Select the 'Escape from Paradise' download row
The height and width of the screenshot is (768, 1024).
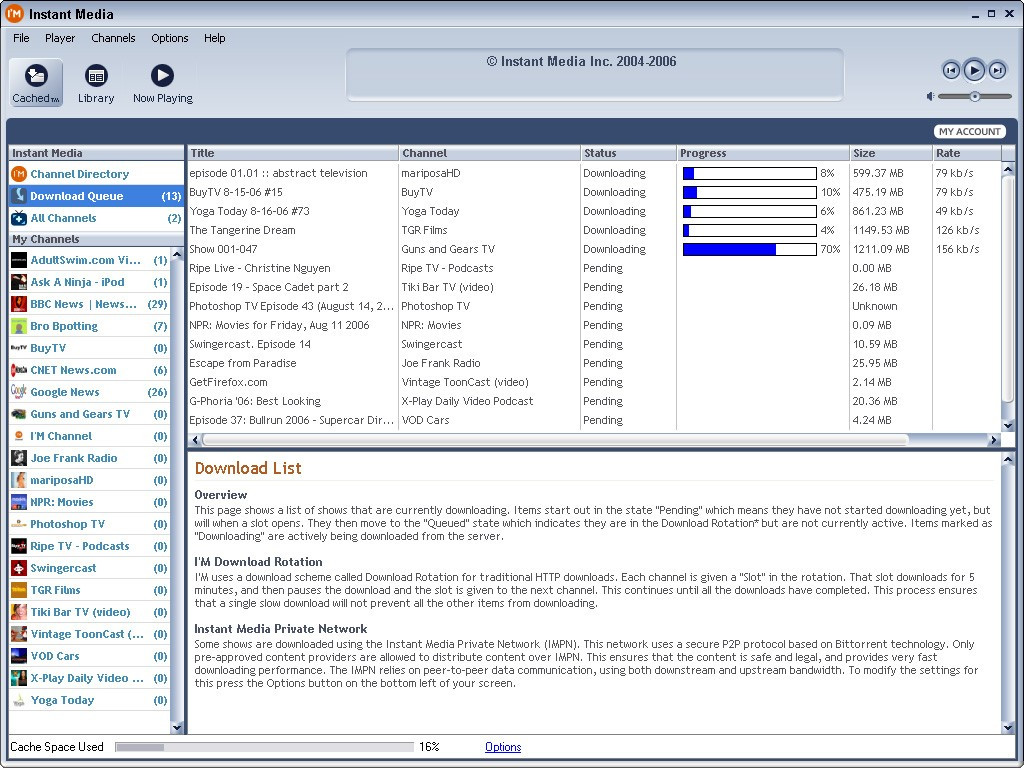[594, 363]
